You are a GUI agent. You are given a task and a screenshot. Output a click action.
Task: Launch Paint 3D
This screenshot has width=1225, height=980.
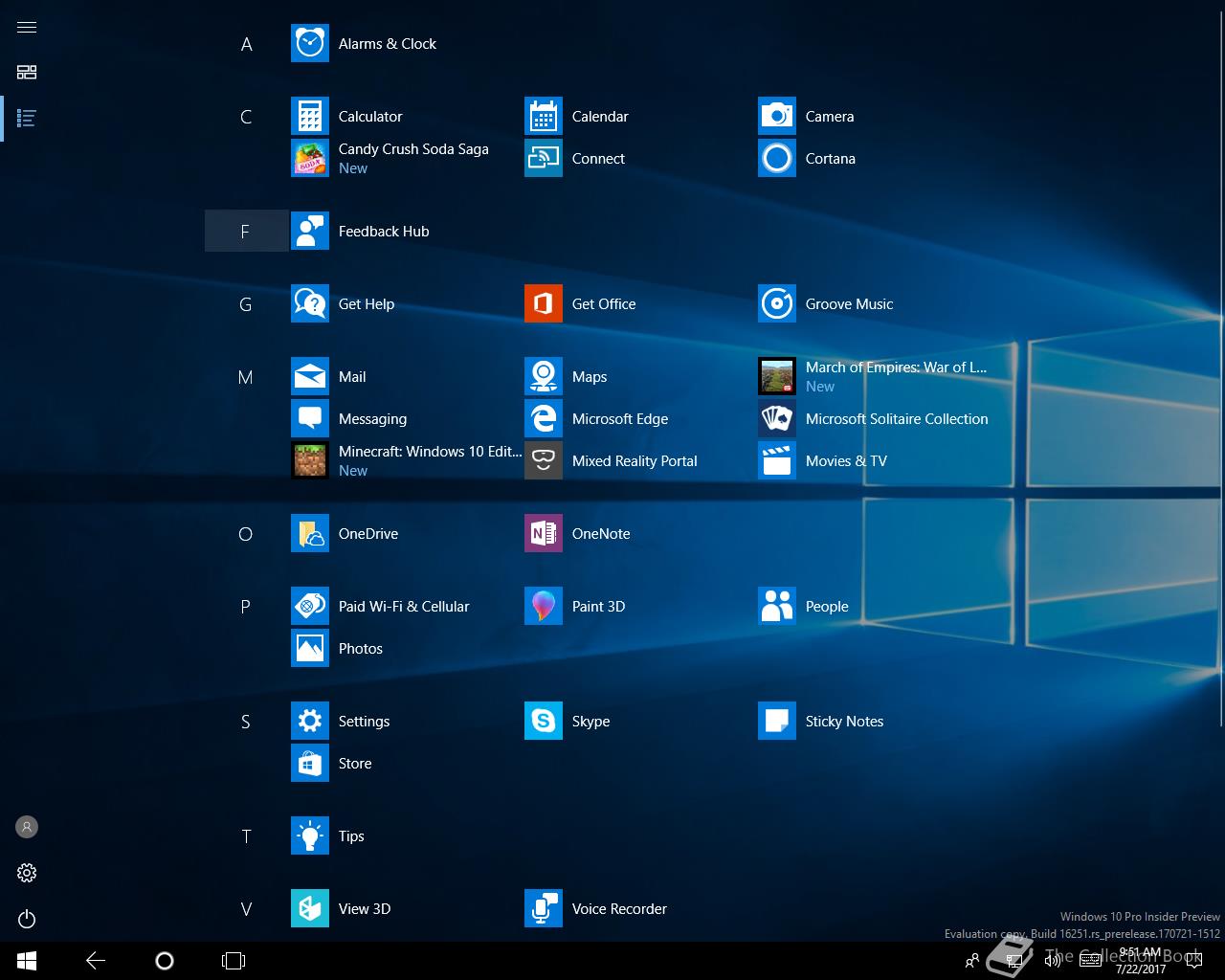pyautogui.click(x=544, y=607)
